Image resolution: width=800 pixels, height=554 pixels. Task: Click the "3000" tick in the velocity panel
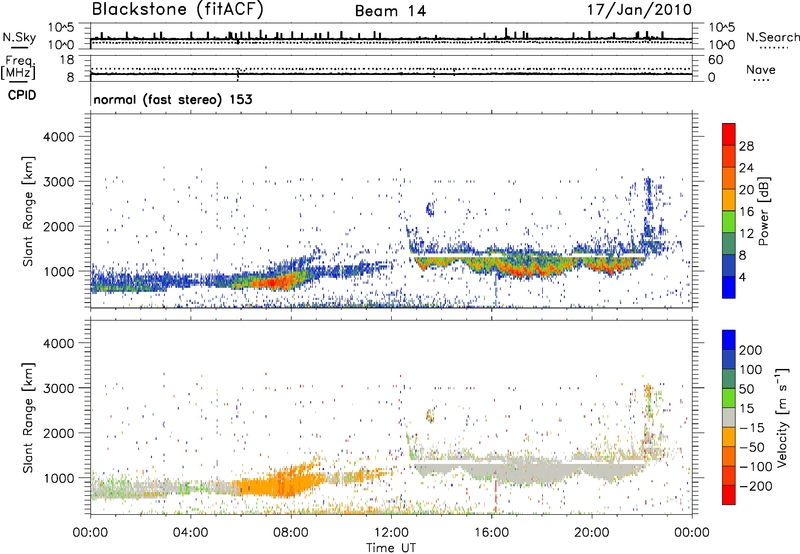click(58, 388)
